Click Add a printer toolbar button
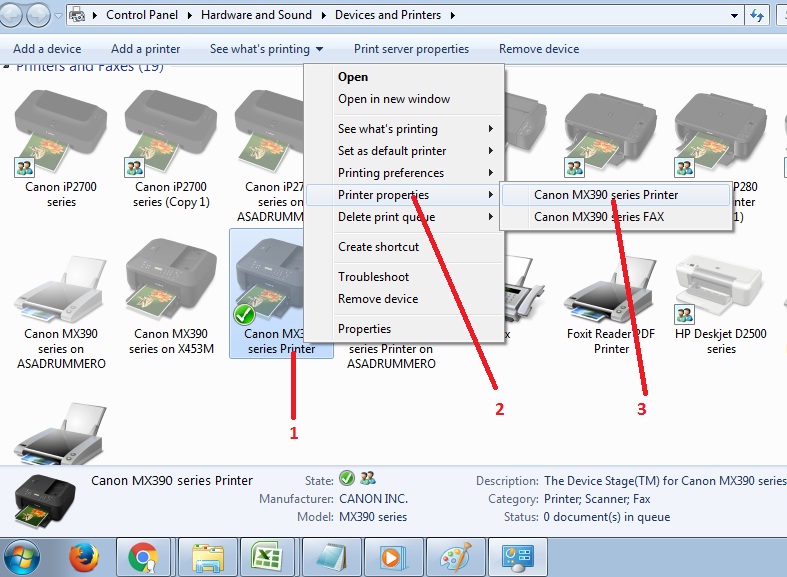787x577 pixels. 146,49
